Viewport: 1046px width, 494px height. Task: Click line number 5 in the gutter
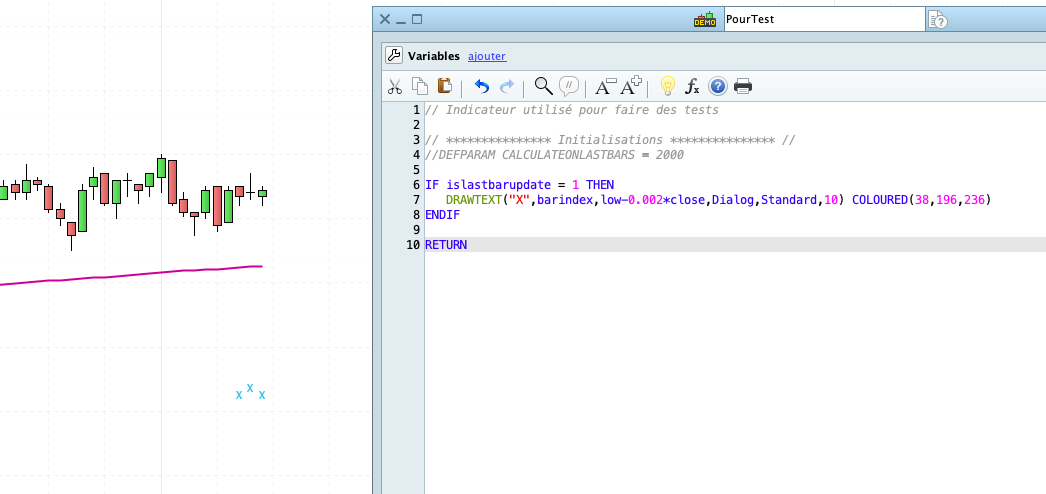point(416,170)
